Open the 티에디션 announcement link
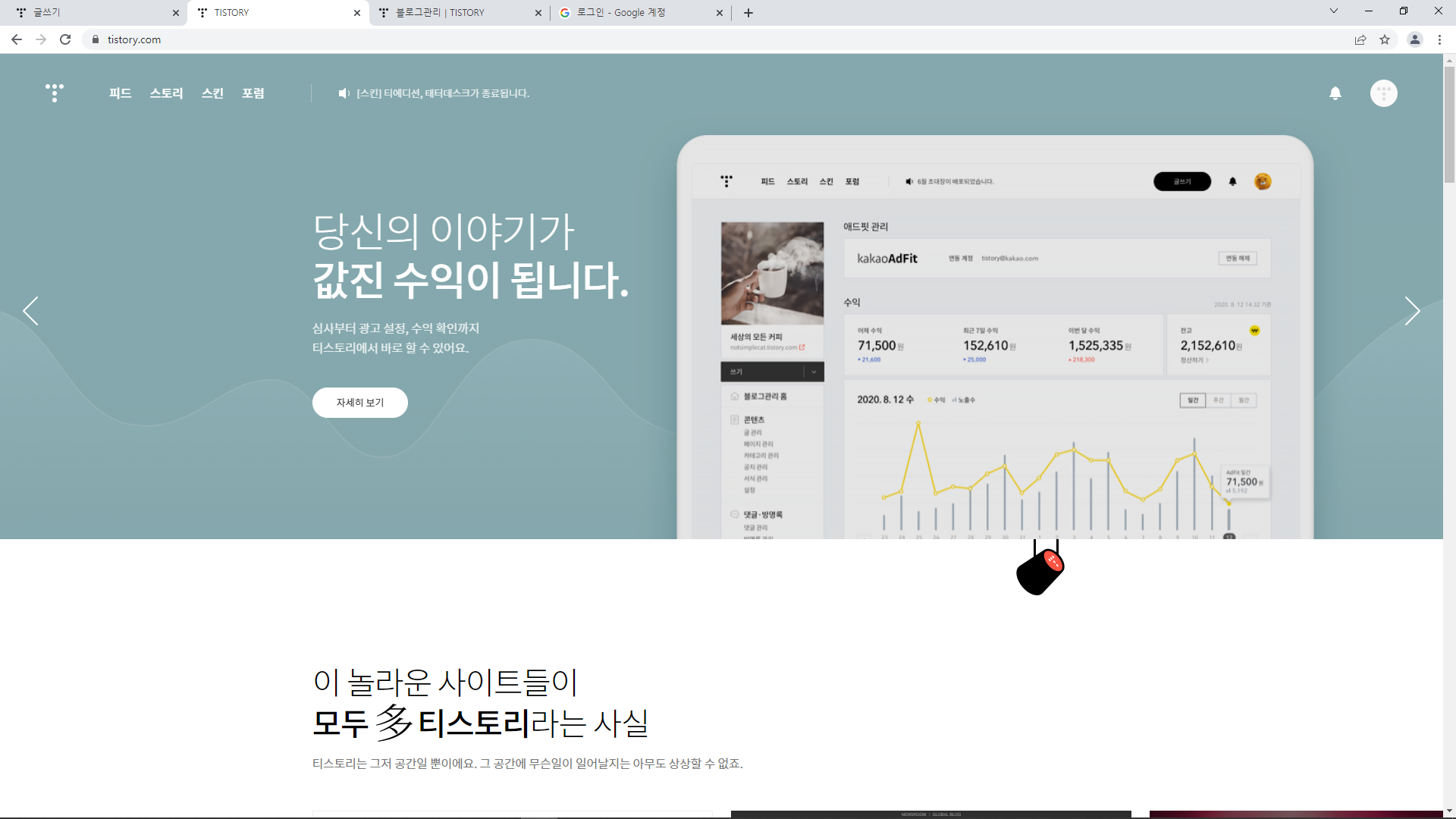The height and width of the screenshot is (819, 1456). [x=443, y=93]
